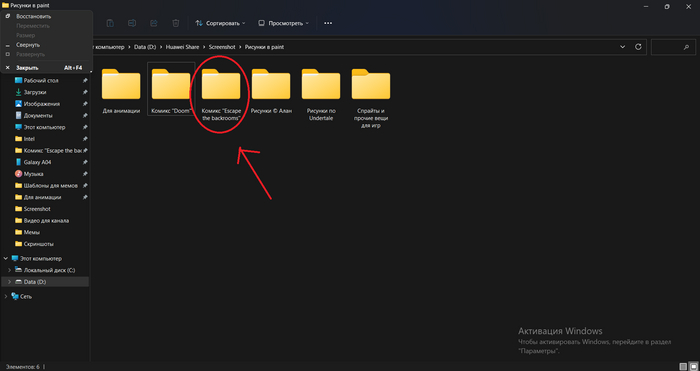Open Galaxy A04 device in sidebar
This screenshot has width=700, height=371.
tap(38, 162)
